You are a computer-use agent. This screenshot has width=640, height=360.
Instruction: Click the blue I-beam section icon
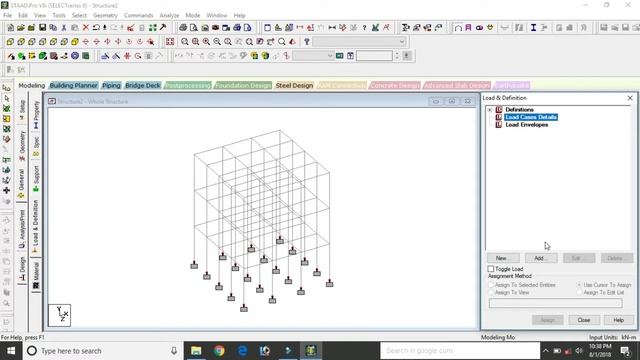pyautogui.click(x=533, y=28)
